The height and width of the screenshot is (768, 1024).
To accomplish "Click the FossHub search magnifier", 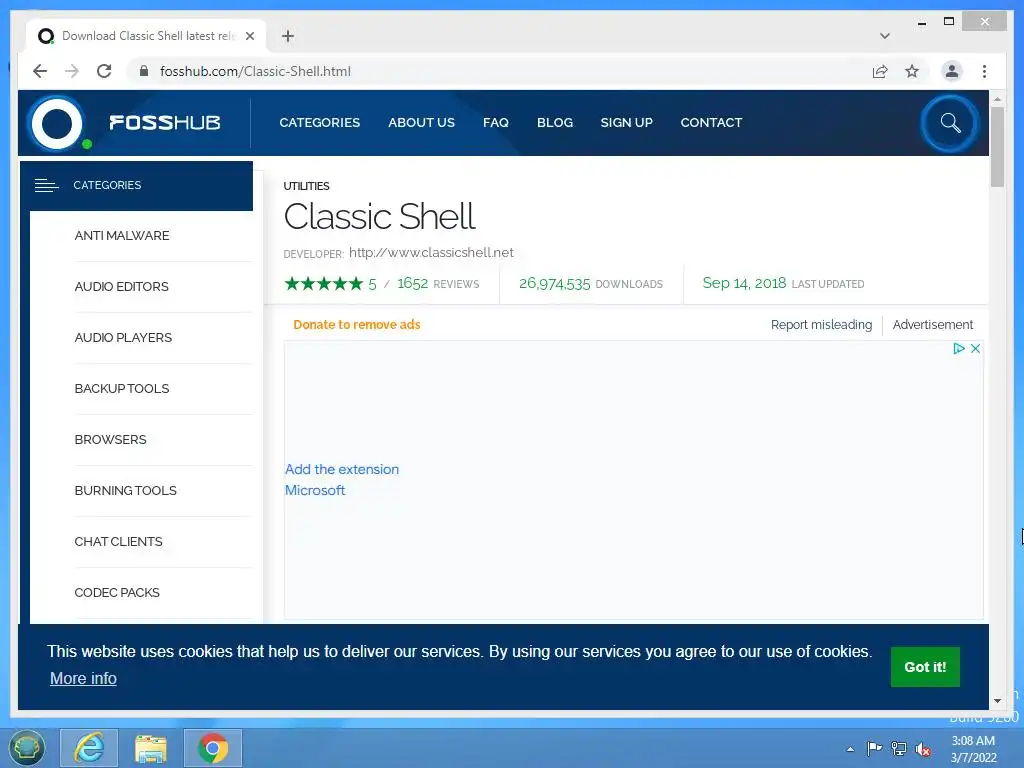I will tap(950, 123).
